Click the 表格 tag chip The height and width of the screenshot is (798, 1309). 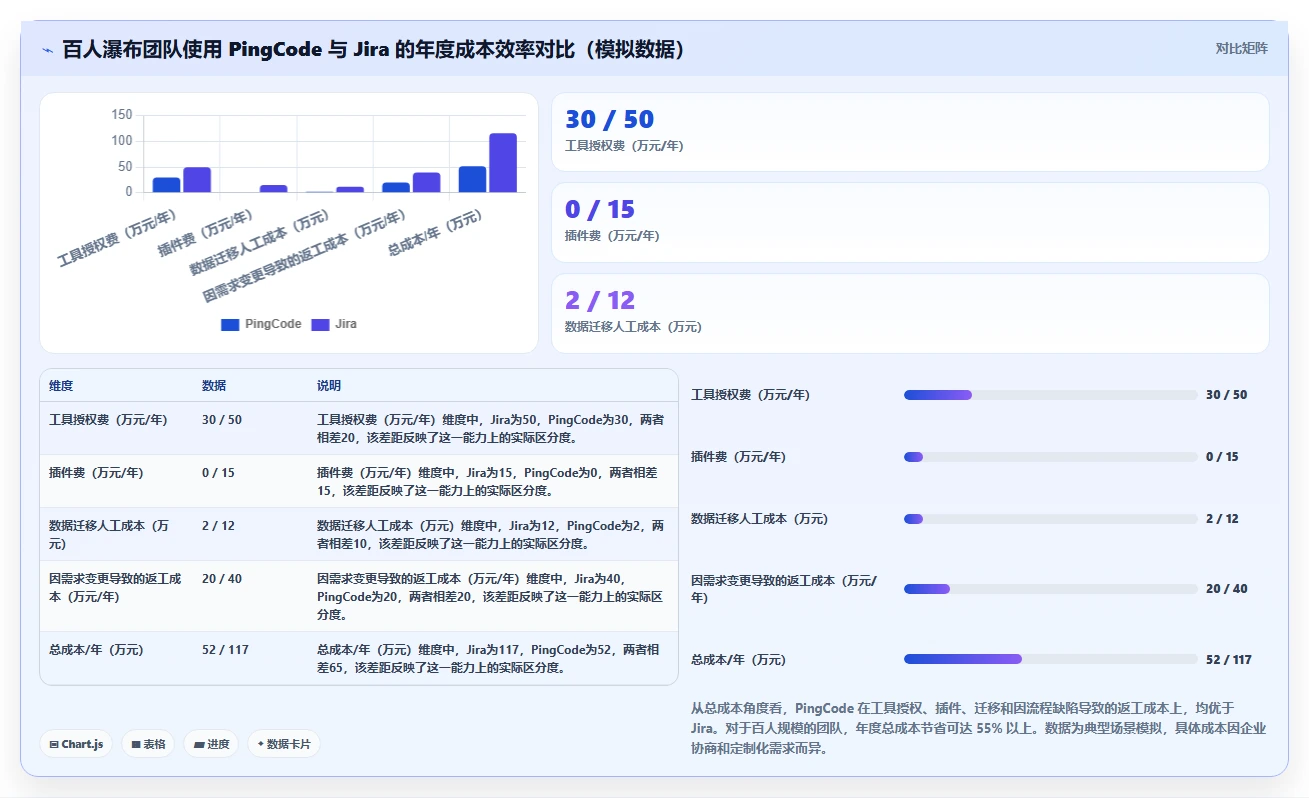[148, 744]
